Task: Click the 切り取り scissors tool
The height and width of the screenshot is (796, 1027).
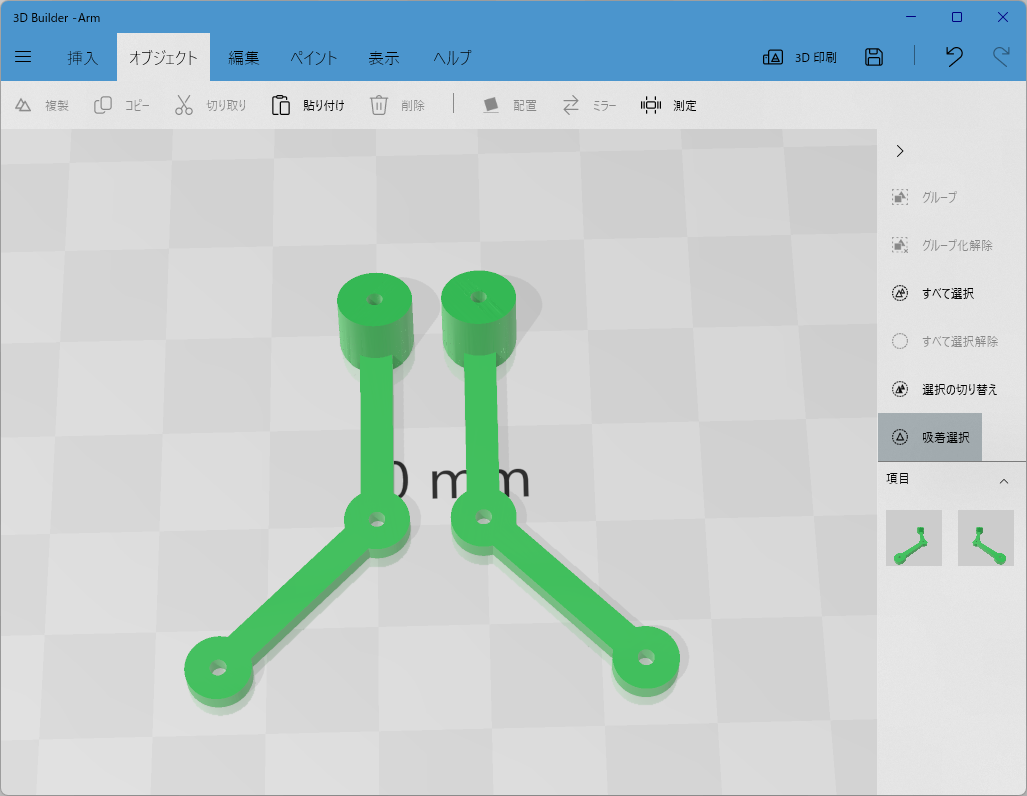Action: coord(210,105)
